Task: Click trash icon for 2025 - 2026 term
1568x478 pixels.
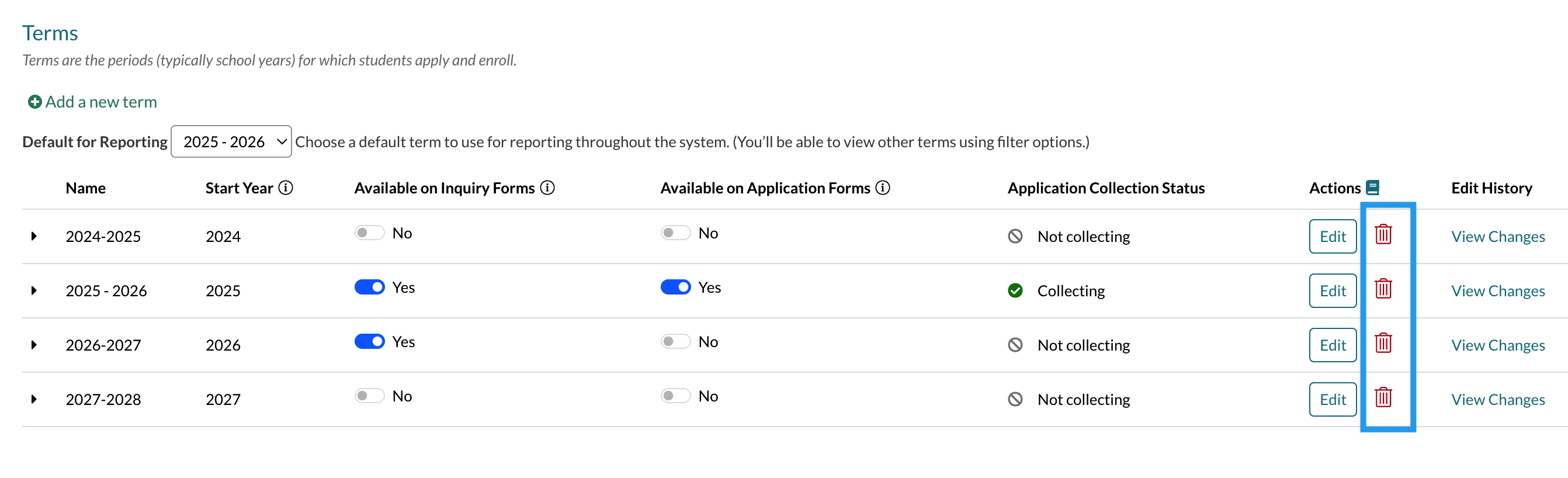Action: tap(1383, 289)
